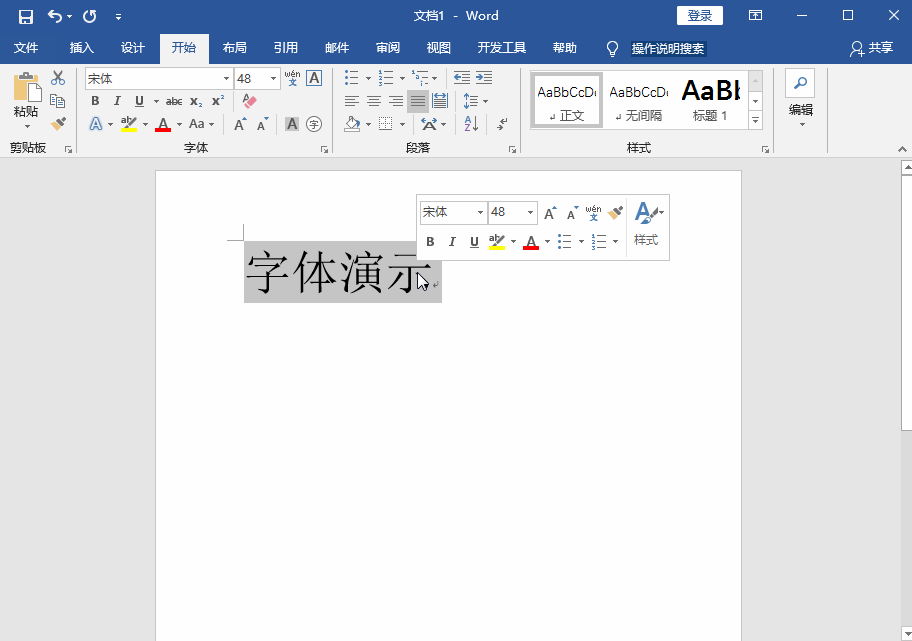Switch to the 插入 ribbon tab
This screenshot has width=912, height=641.
[81, 47]
